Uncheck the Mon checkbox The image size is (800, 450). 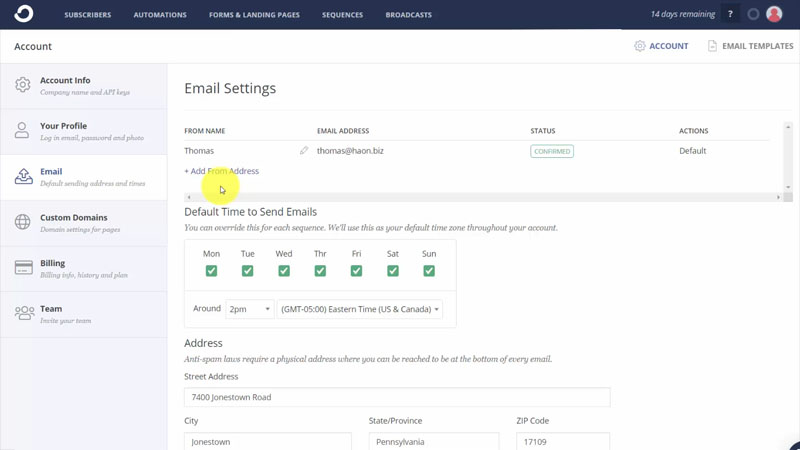click(x=211, y=271)
